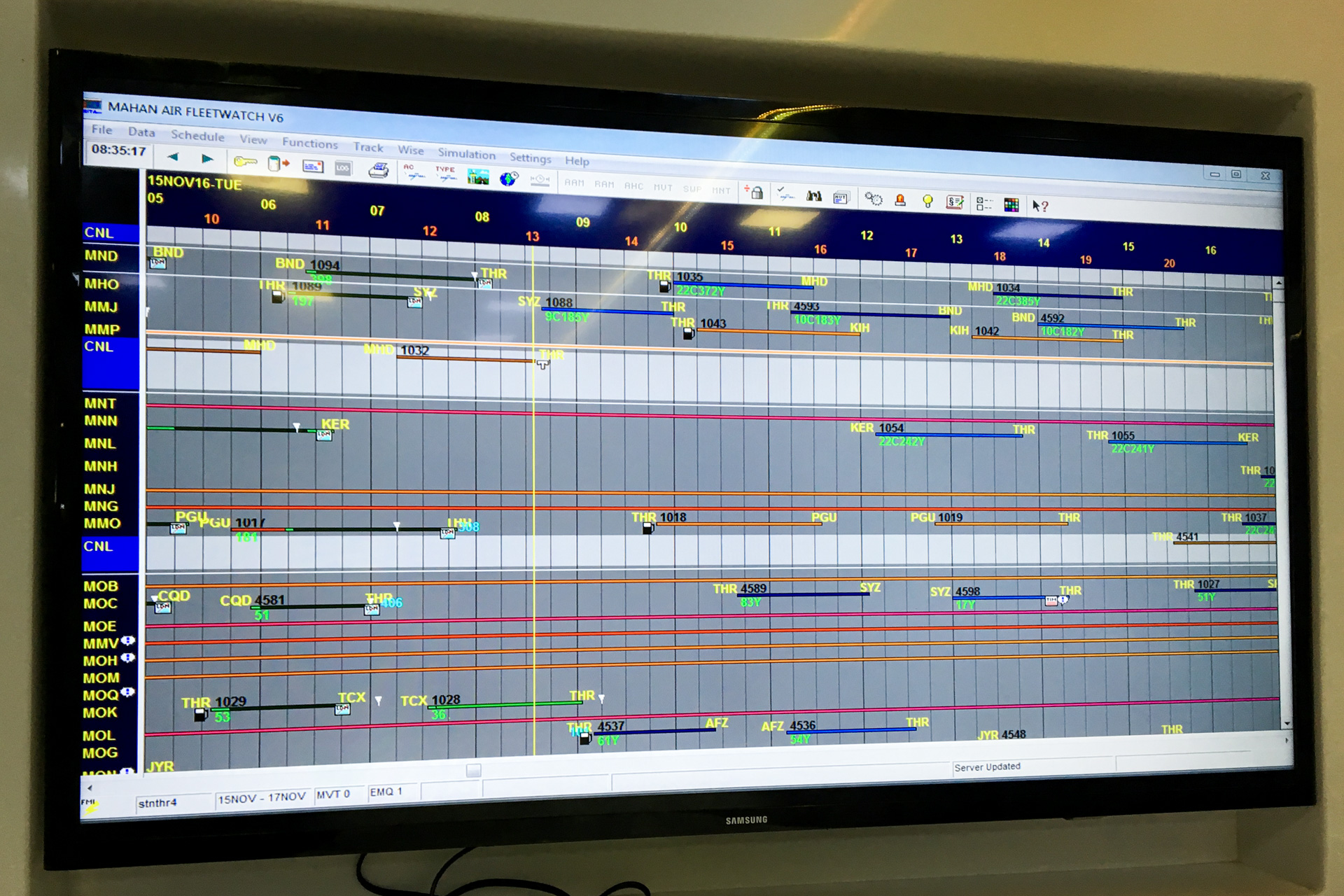This screenshot has width=1344, height=896.
Task: Click the 15NOV - 17NOV status field
Action: click(262, 797)
